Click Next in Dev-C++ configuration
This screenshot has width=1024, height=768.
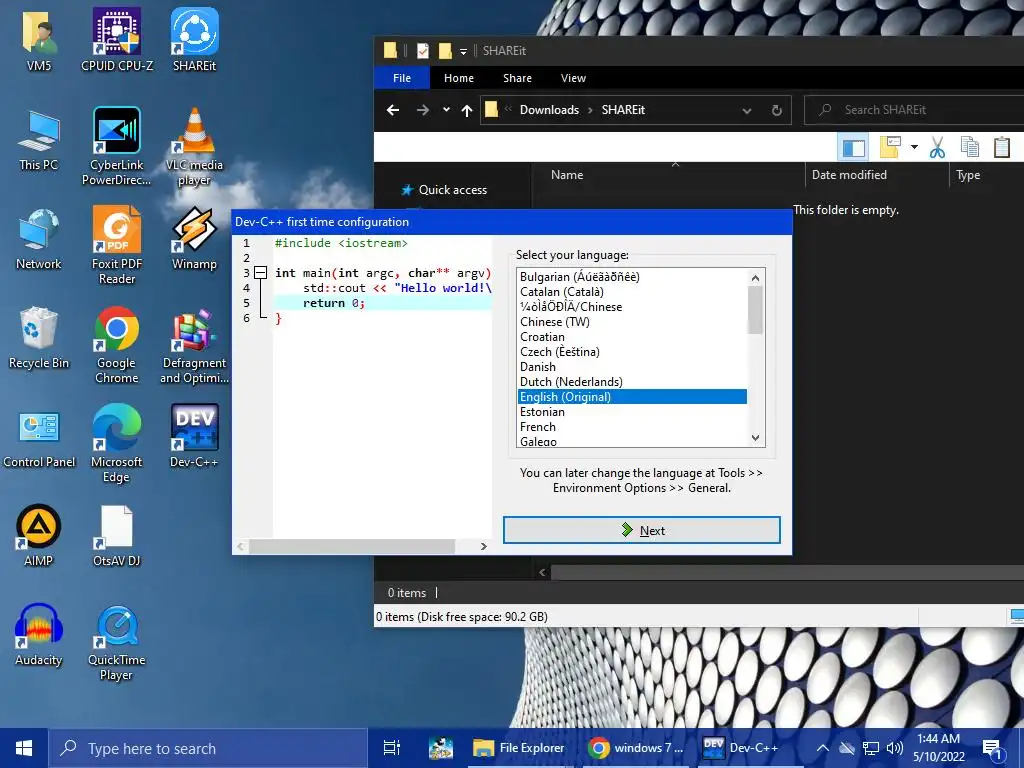642,530
